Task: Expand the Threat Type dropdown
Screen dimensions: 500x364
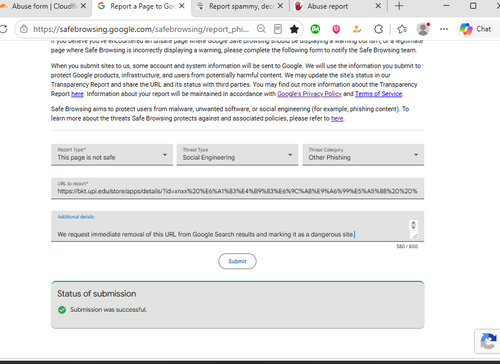Action: [x=237, y=155]
